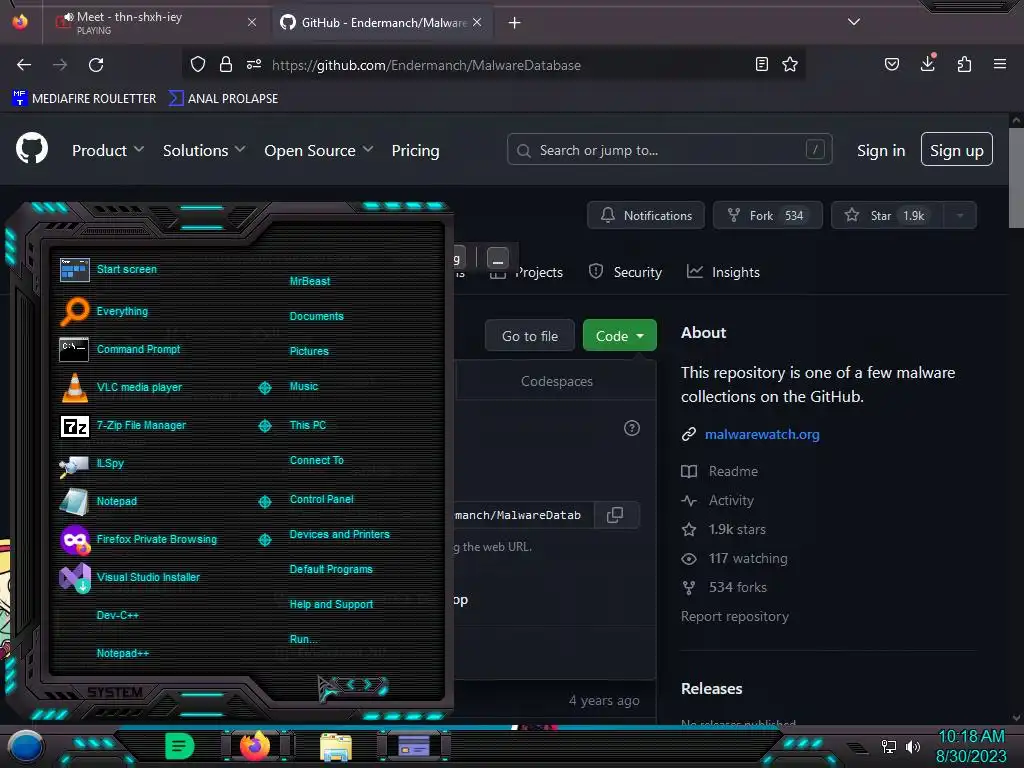Expand the Firefox Private Browsing jump list
The image size is (1024, 768).
(x=265, y=539)
